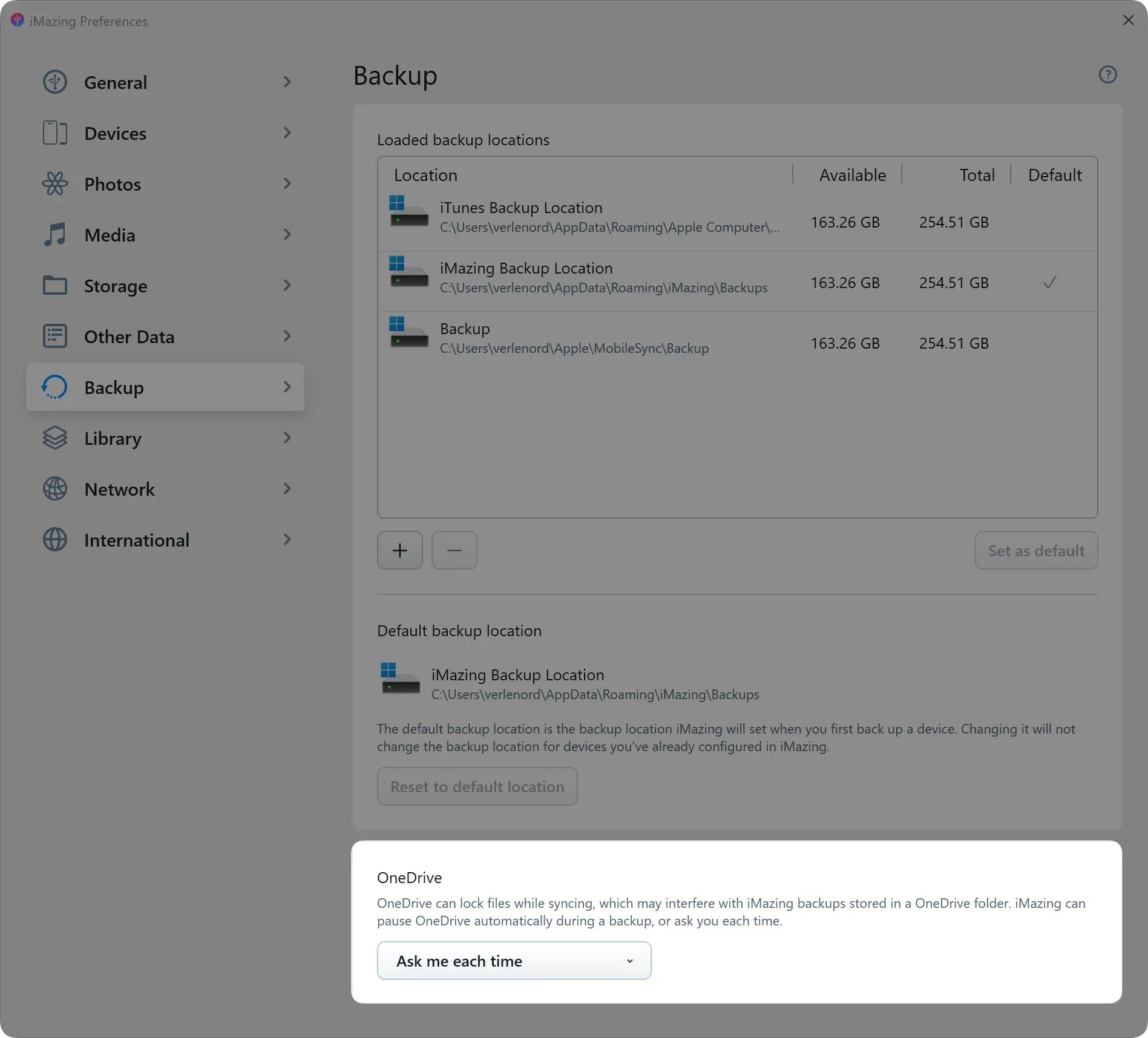The image size is (1148, 1038).
Task: Click 254.51 GB in MobileSync Backup row
Action: (954, 343)
